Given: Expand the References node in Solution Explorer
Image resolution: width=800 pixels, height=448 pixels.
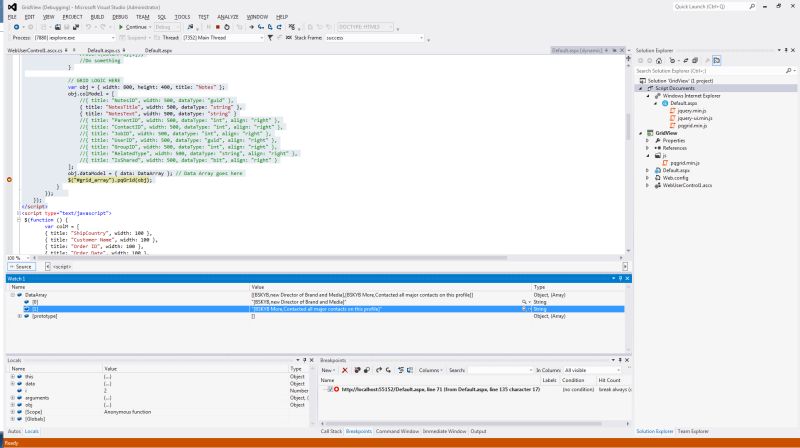Looking at the screenshot, I should click(x=648, y=148).
